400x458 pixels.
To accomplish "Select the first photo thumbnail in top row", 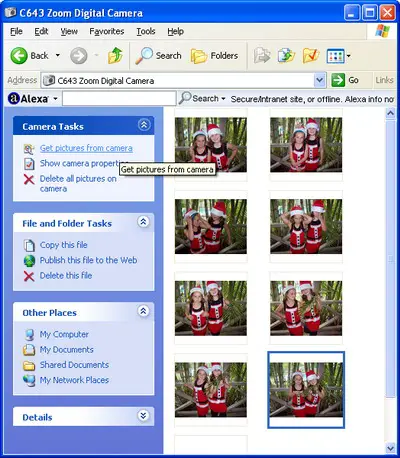I will tap(211, 145).
